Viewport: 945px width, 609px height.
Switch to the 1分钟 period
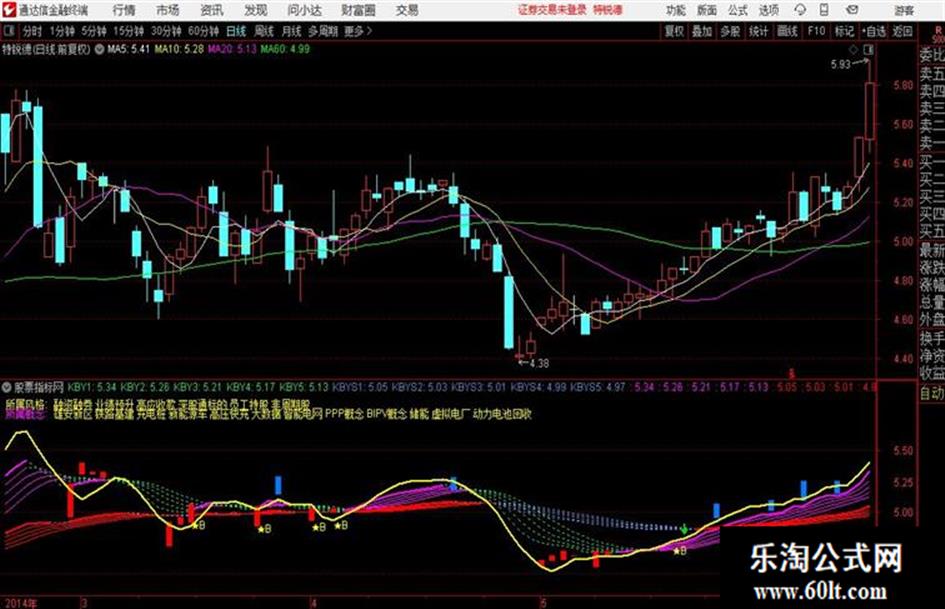click(61, 31)
